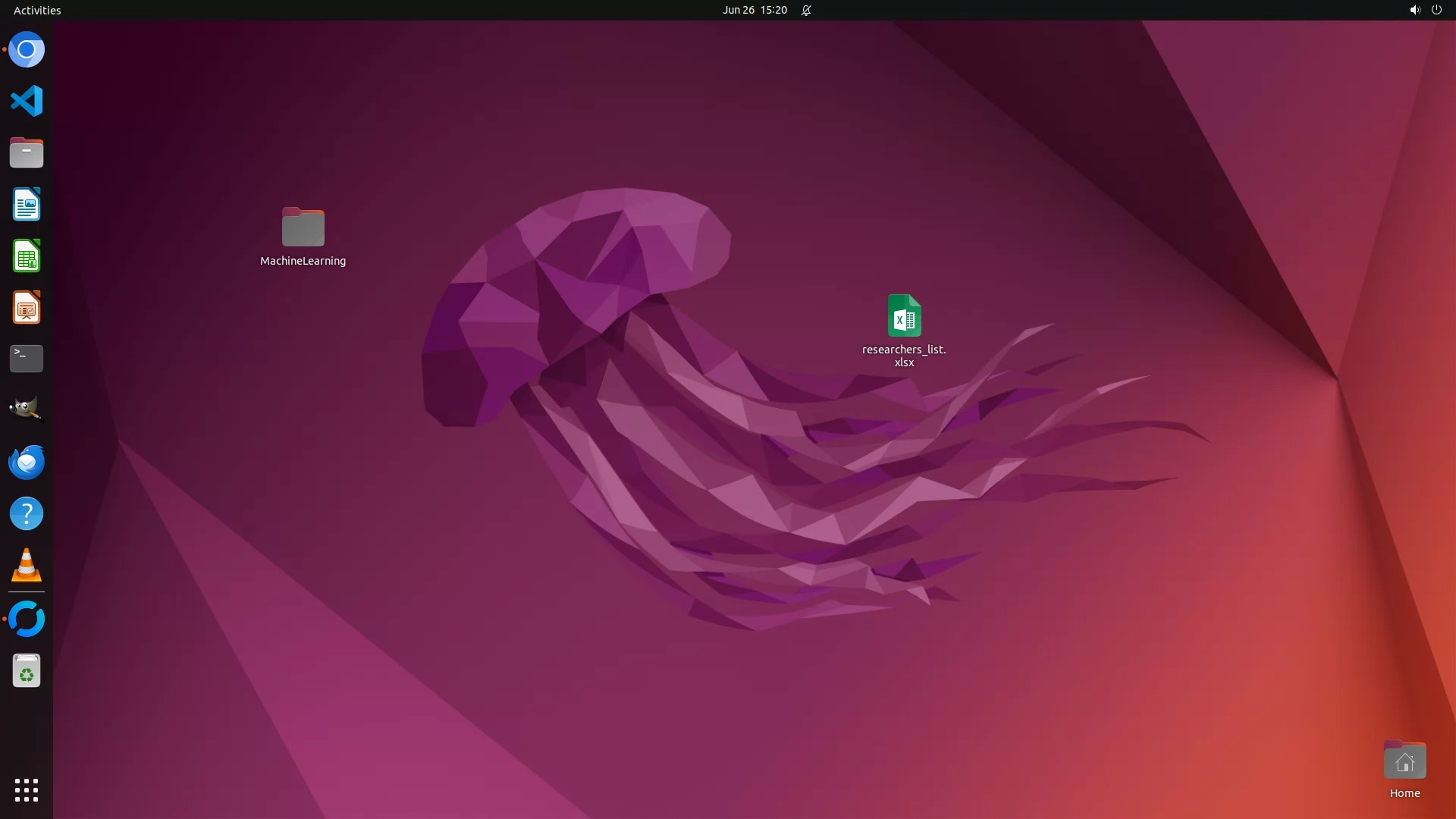
Task: Open Google Chrome from the dock
Action: [27, 50]
